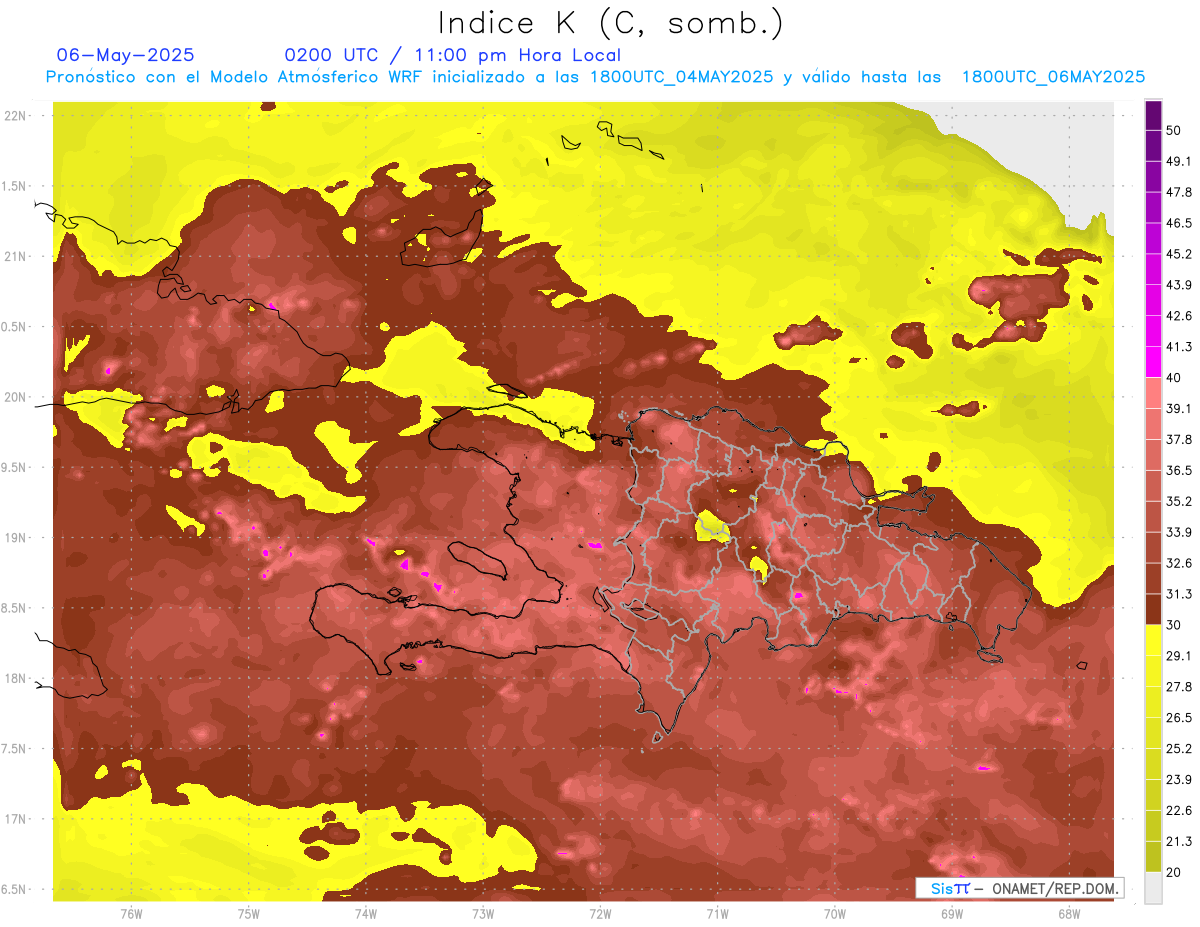
Task: Click the dark brown swatch just above 30
Action: click(x=1153, y=609)
